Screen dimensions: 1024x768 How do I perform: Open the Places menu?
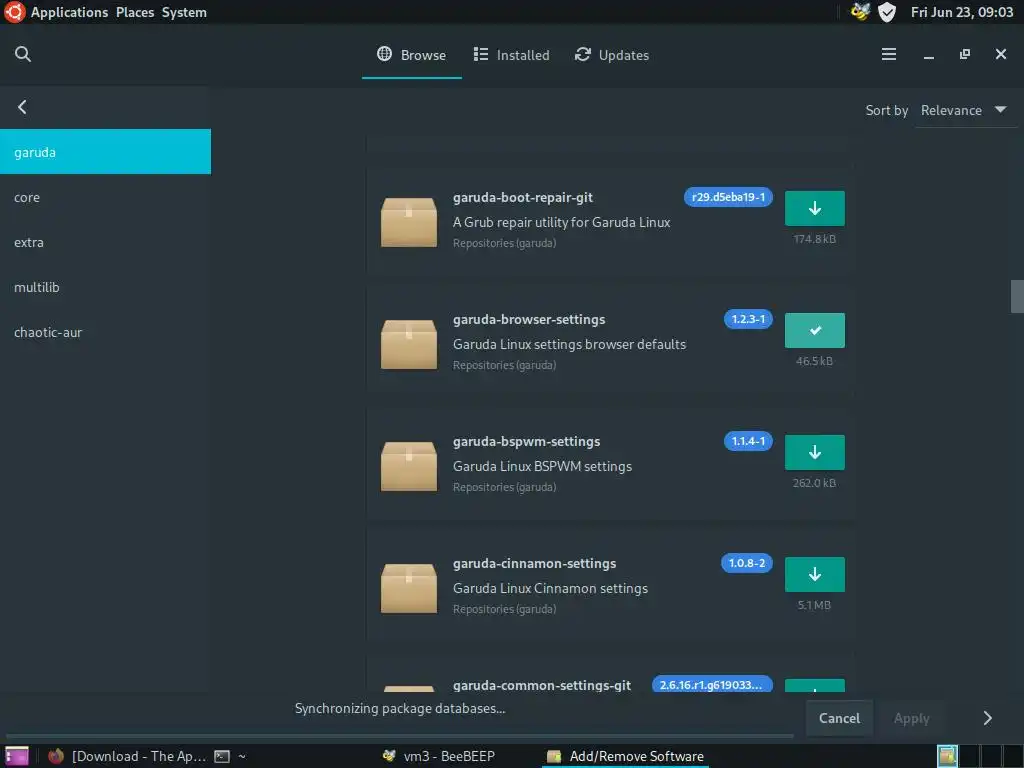(135, 12)
